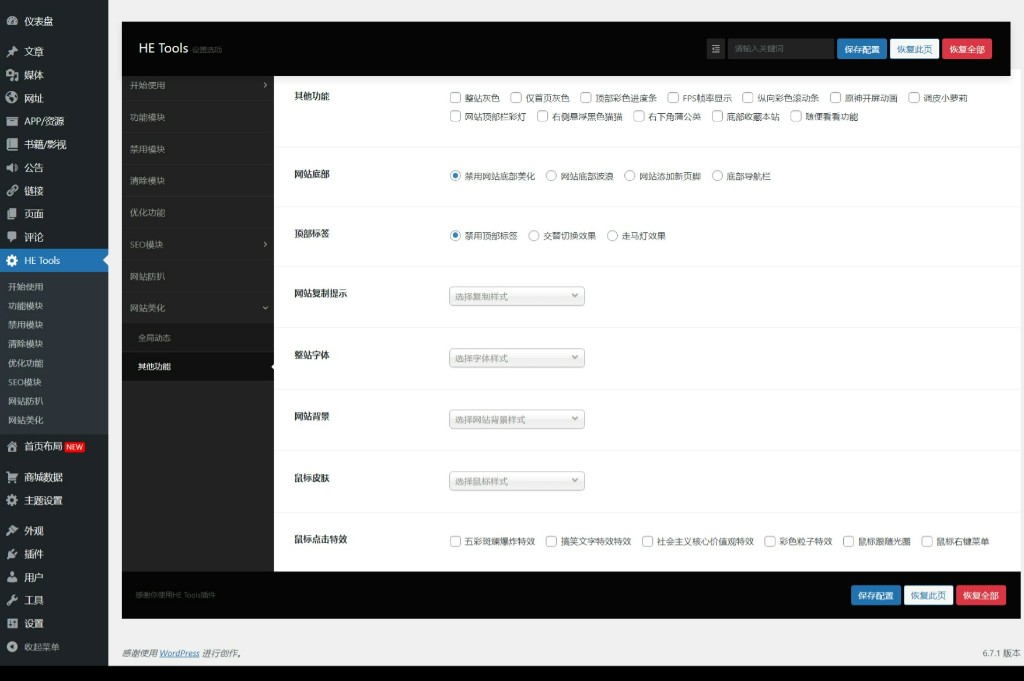The height and width of the screenshot is (681, 1024).
Task: Open the 选择网站背景样式 dropdown
Action: click(x=517, y=419)
